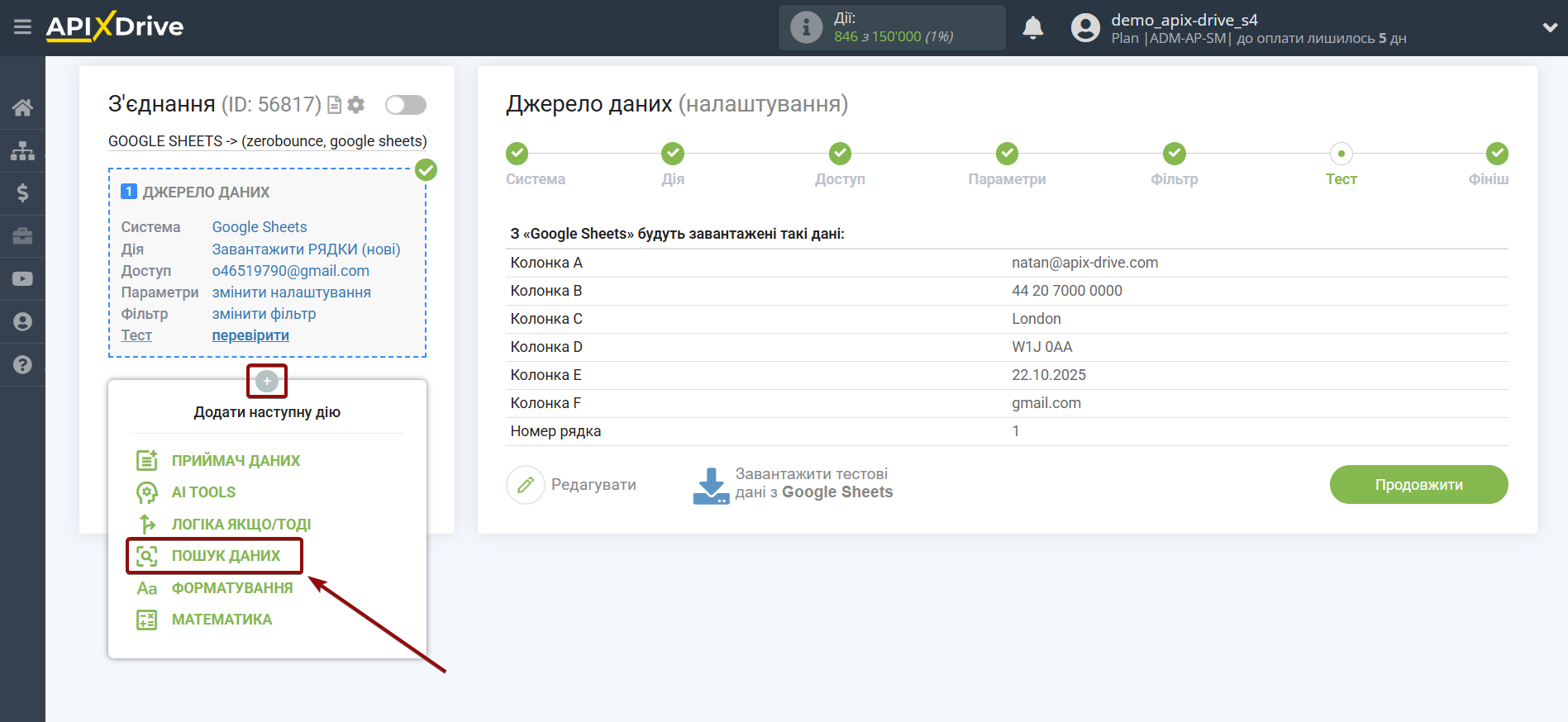Viewport: 1568px width, 722px height.
Task: Open connection settings gear icon
Action: [356, 105]
